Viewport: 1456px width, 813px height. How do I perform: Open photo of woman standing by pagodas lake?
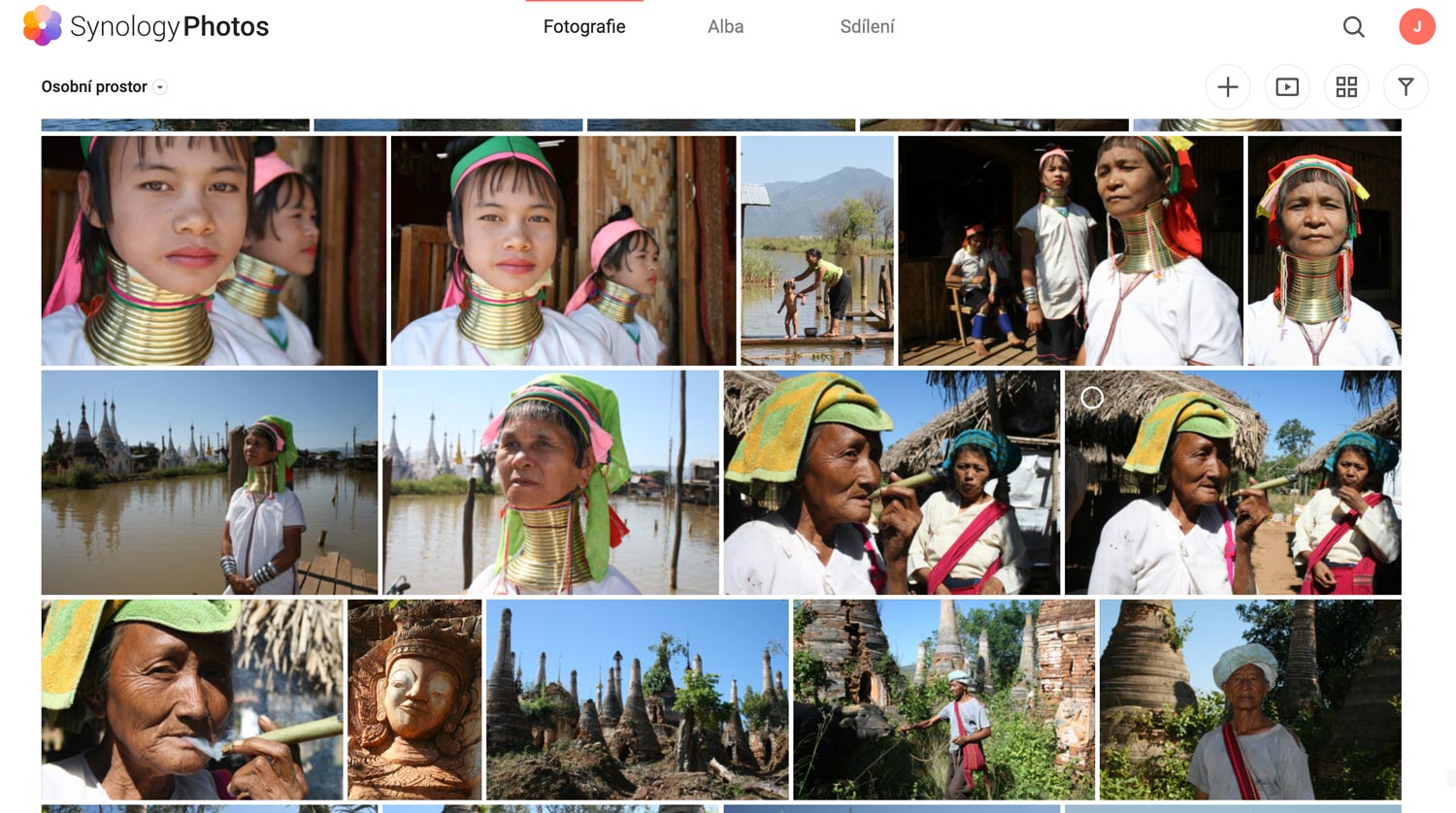(209, 482)
